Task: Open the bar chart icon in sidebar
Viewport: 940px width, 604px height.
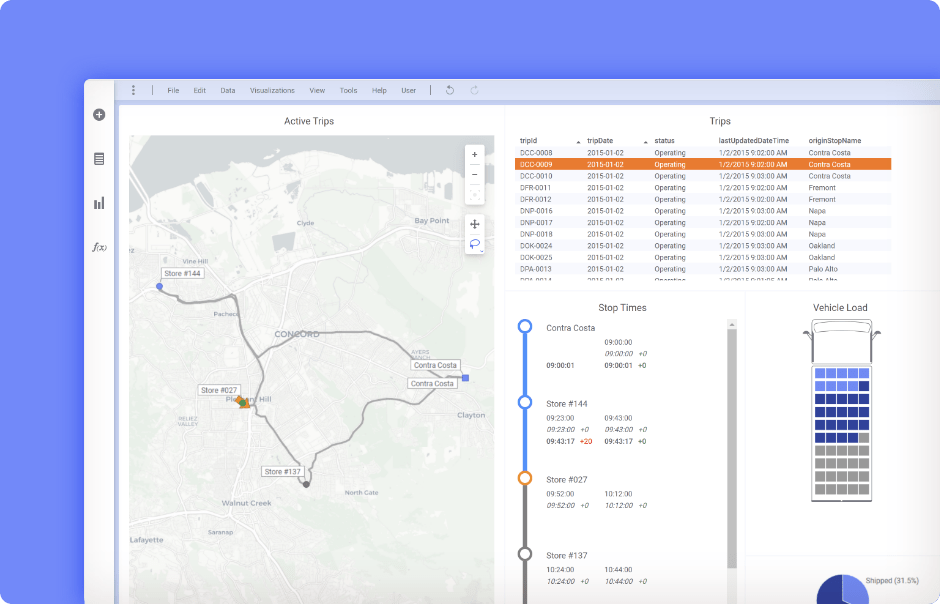Action: coord(99,203)
